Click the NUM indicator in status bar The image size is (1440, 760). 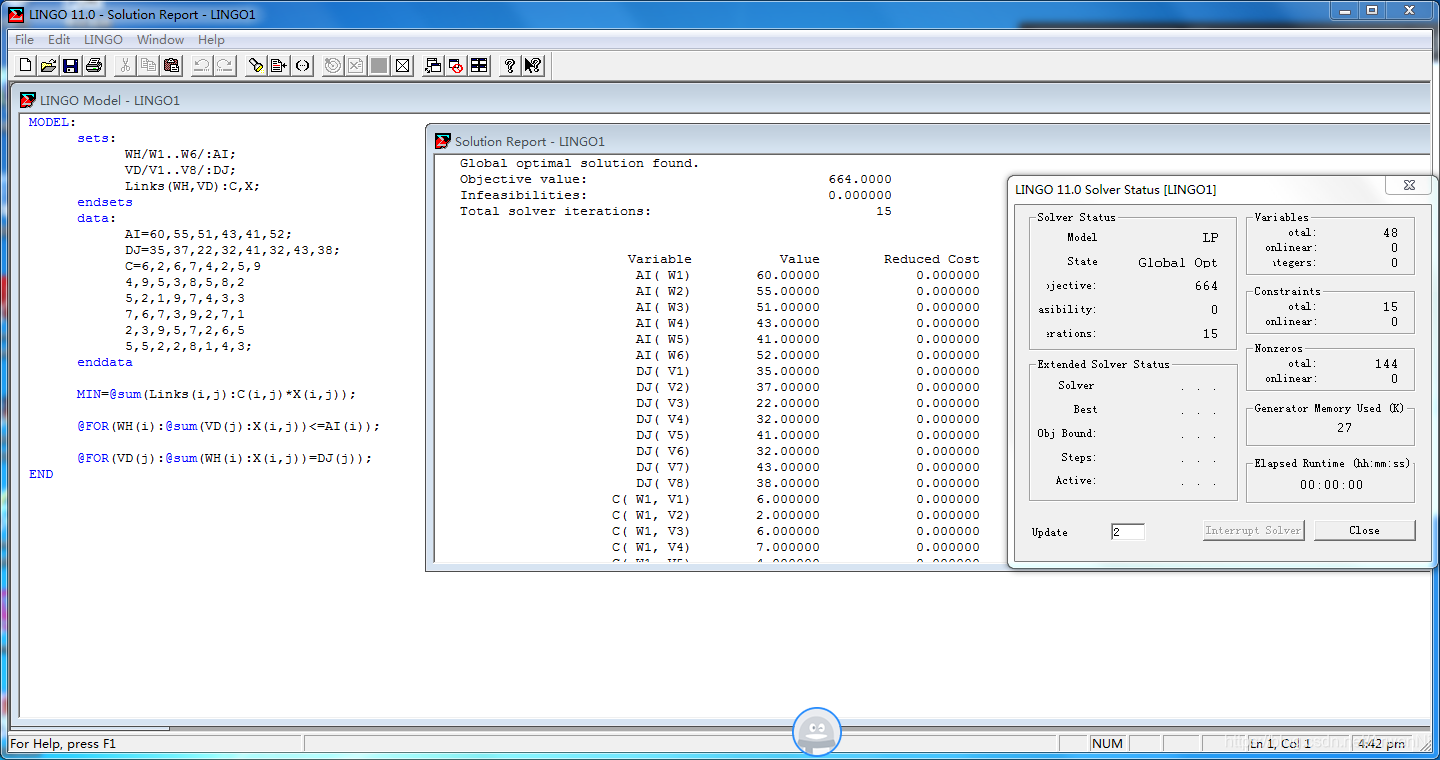tap(1107, 744)
